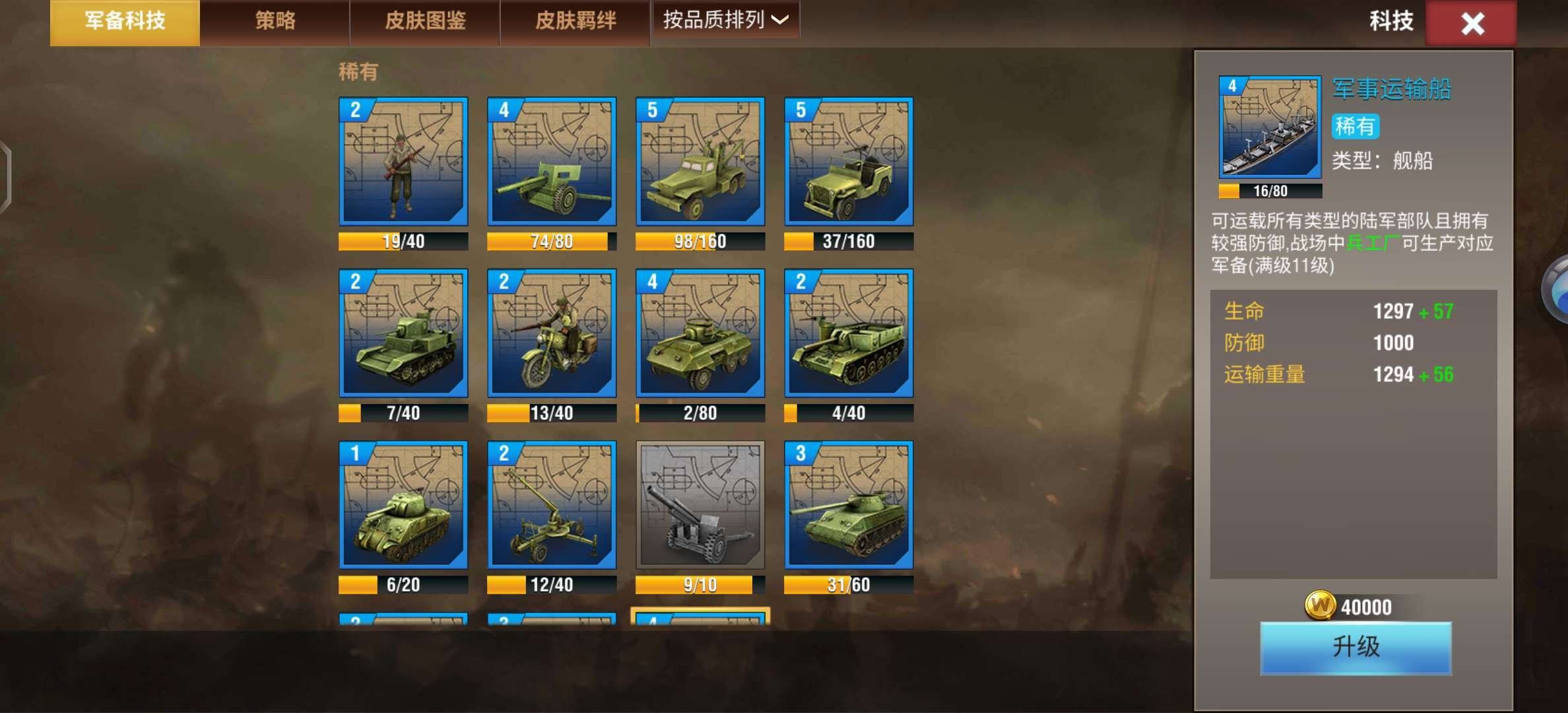Choose the tow truck card 98/160
This screenshot has height=713, width=1568.
pos(700,162)
